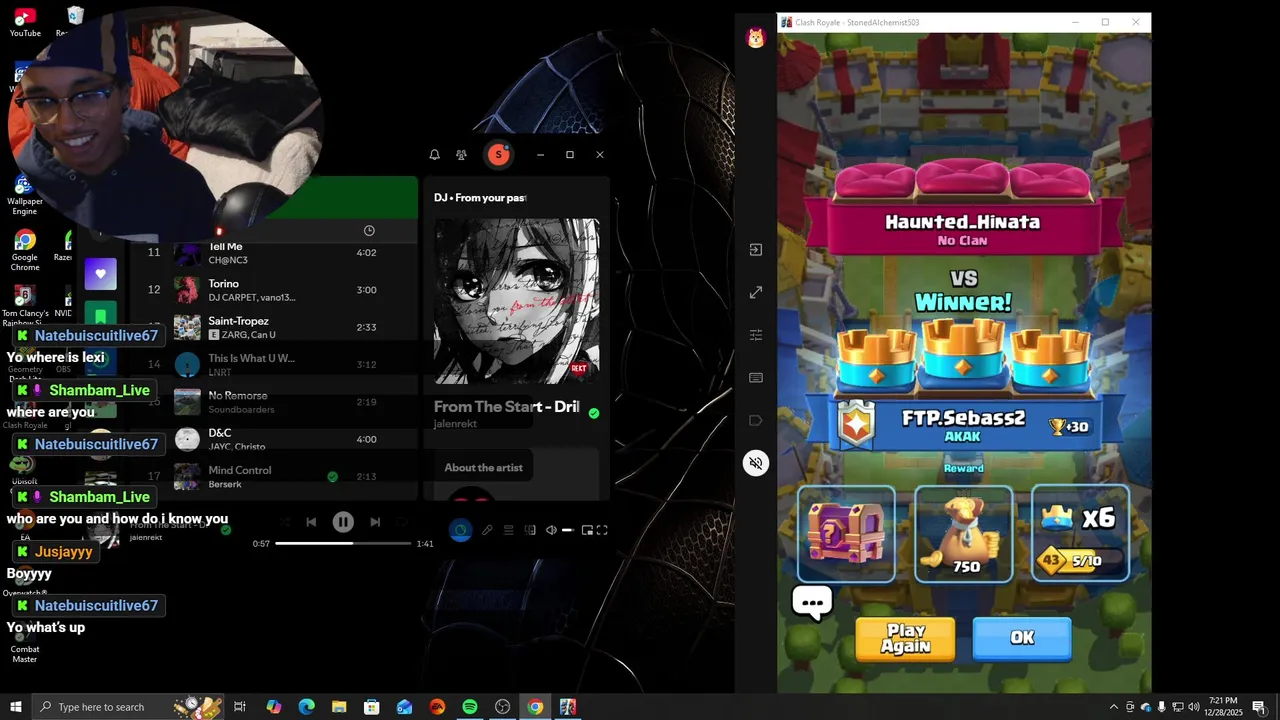Switch to Chrome on the taskbar
This screenshot has width=1280, height=720.
(x=535, y=707)
